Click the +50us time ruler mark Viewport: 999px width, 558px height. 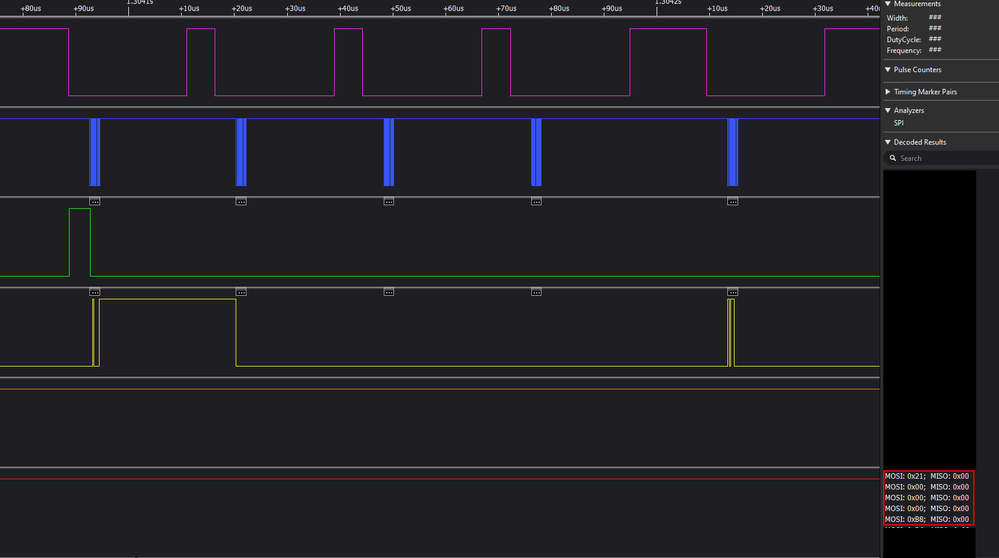[401, 8]
